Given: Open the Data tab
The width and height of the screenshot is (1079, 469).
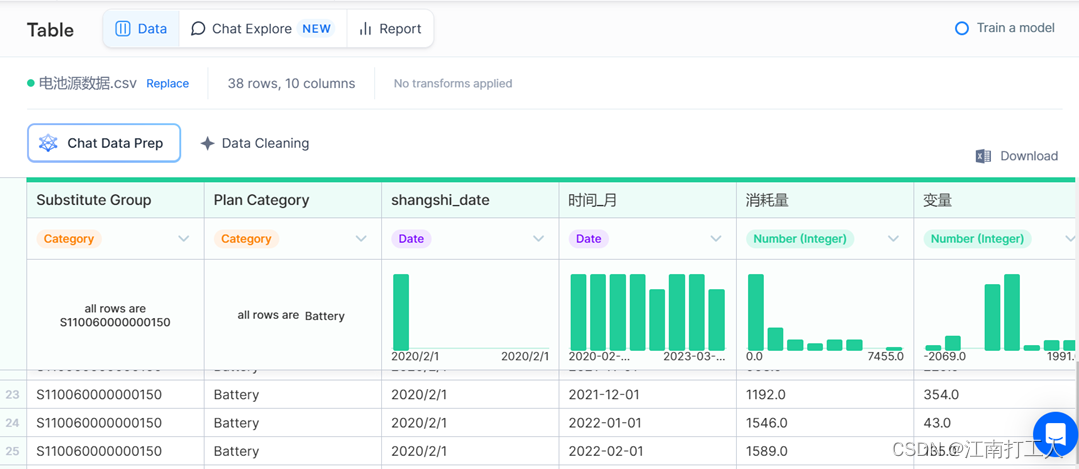Looking at the screenshot, I should 141,29.
